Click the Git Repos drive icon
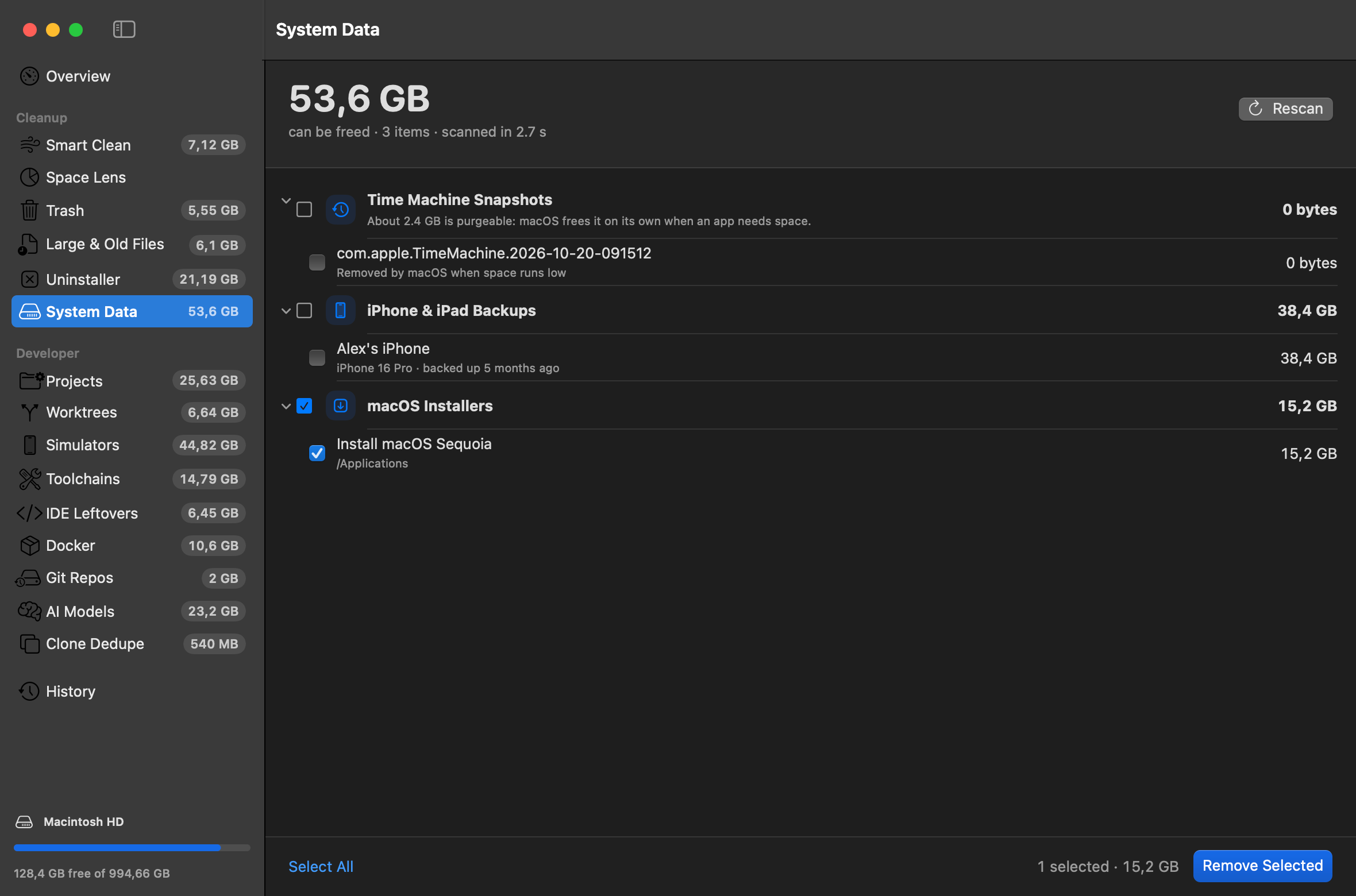This screenshot has width=1356, height=896. 28,578
